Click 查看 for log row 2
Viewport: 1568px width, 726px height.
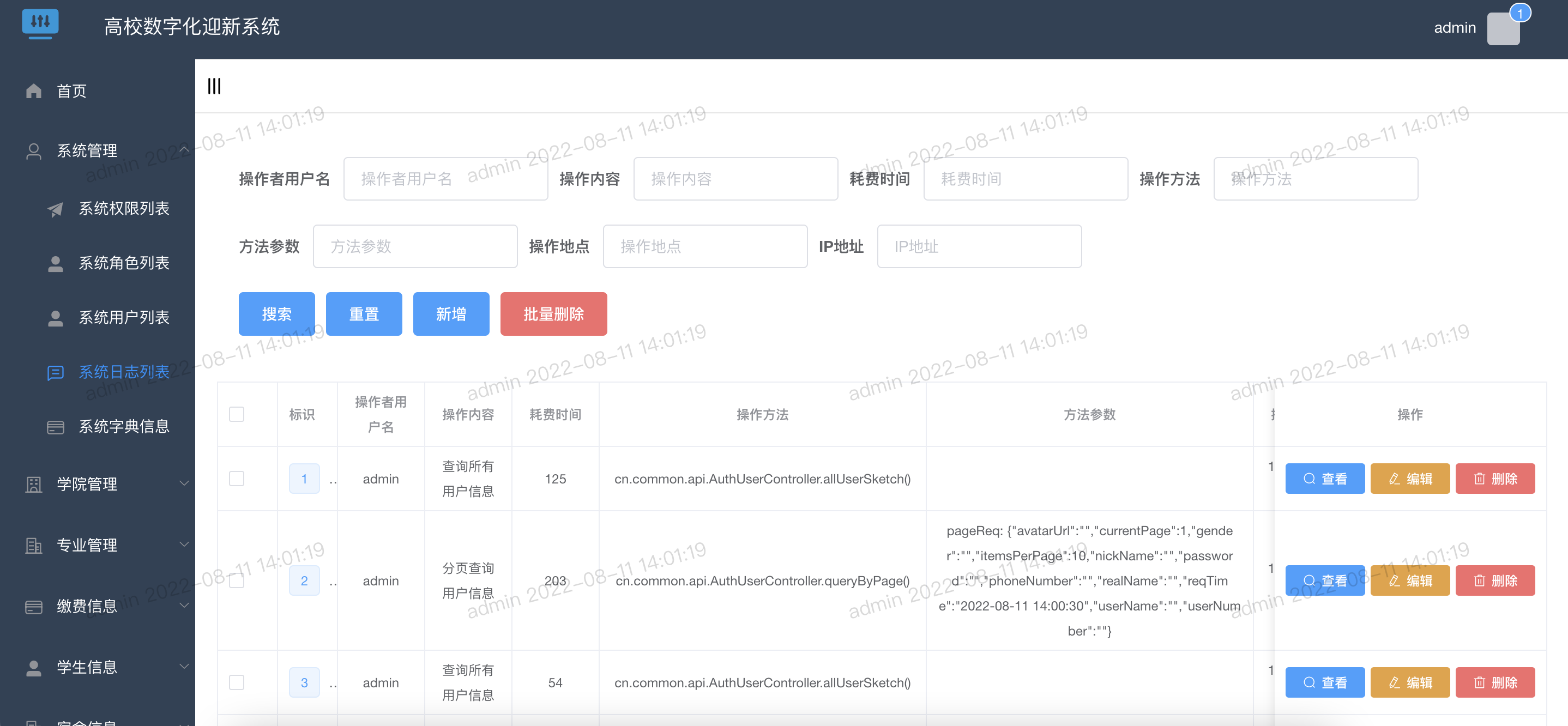coord(1325,580)
